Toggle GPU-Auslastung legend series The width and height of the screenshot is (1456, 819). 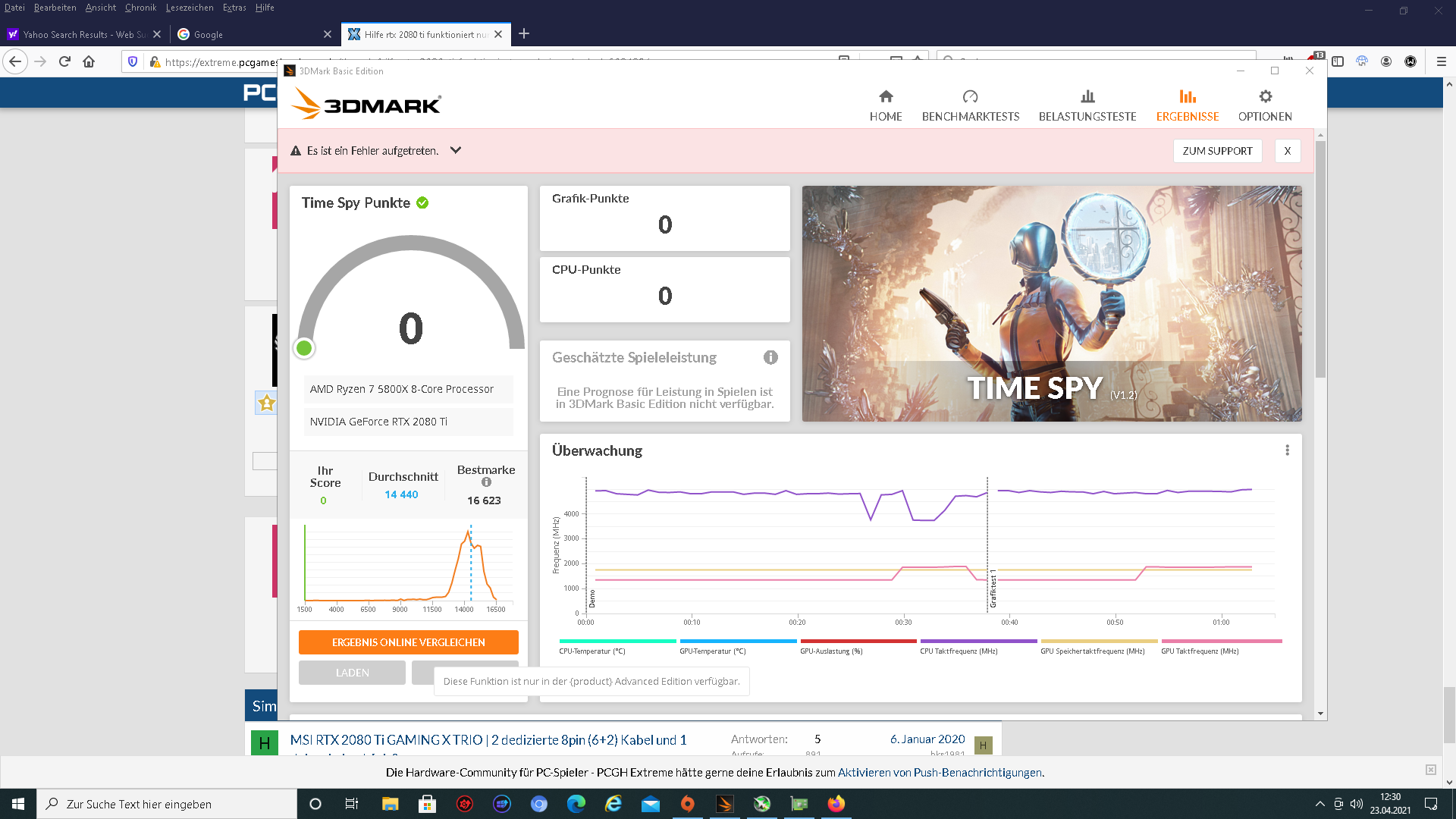tap(831, 651)
